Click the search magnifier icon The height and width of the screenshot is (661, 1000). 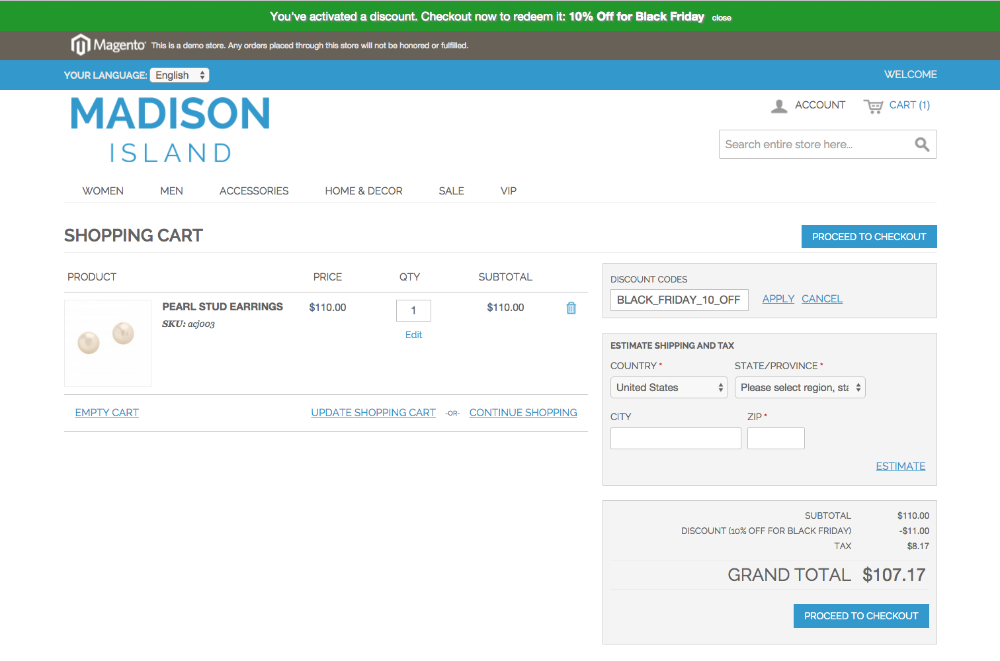[x=922, y=145]
